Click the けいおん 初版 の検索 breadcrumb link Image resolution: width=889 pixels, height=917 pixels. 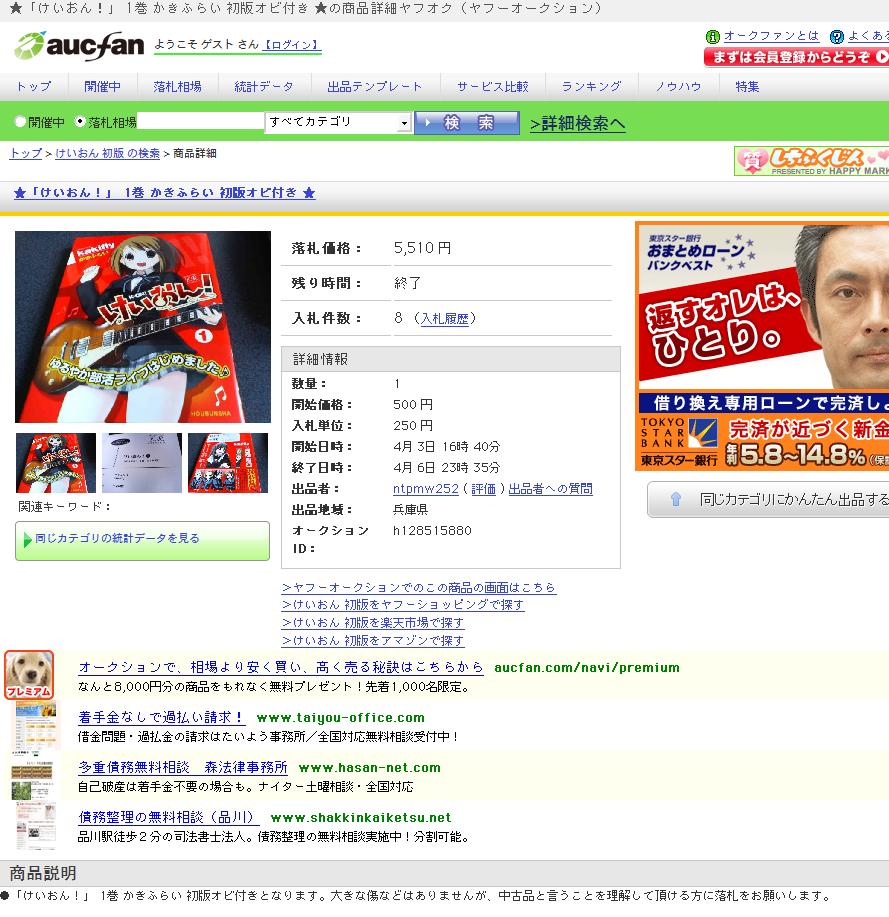coord(107,153)
